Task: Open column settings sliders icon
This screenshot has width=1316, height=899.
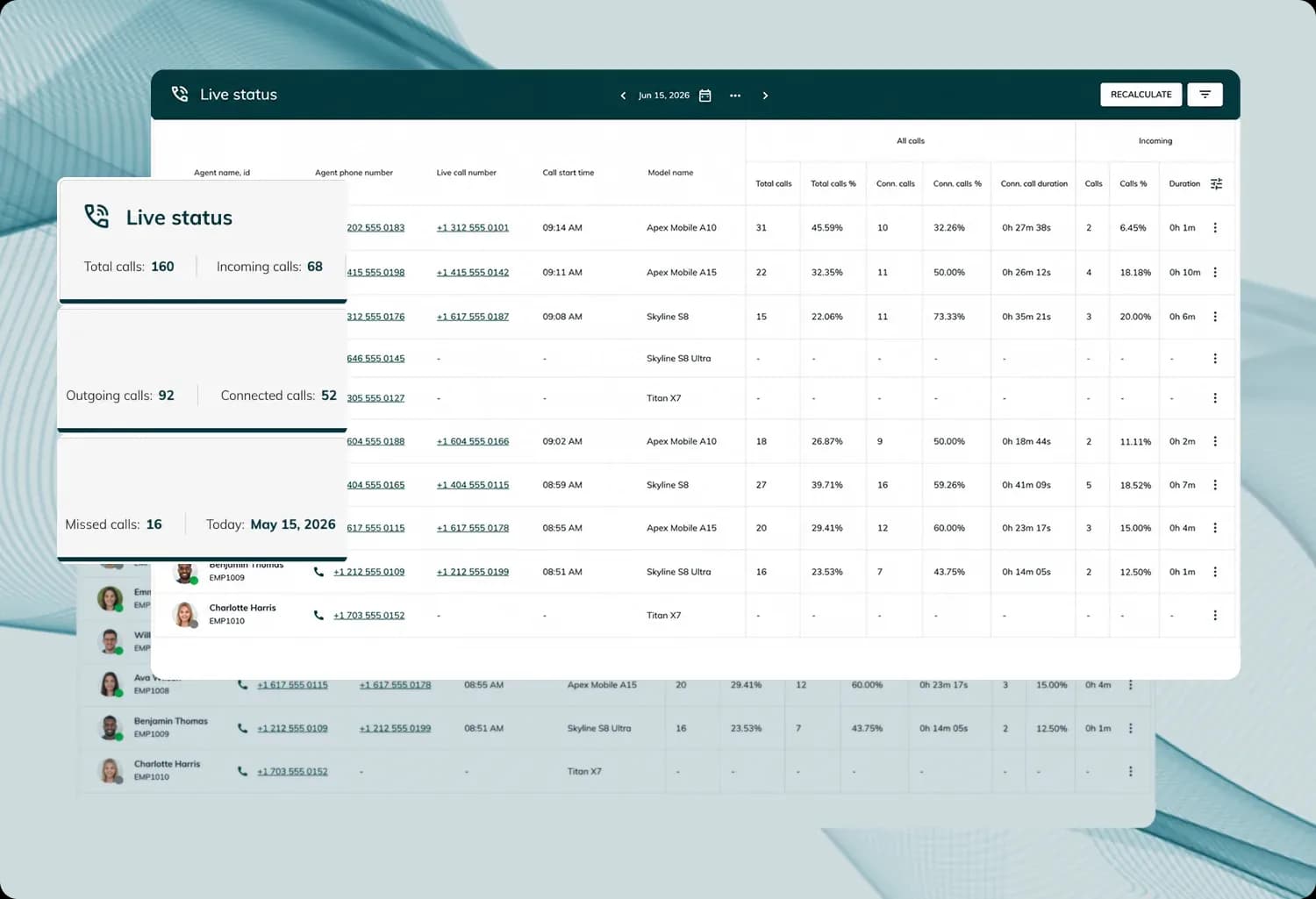Action: [x=1216, y=183]
